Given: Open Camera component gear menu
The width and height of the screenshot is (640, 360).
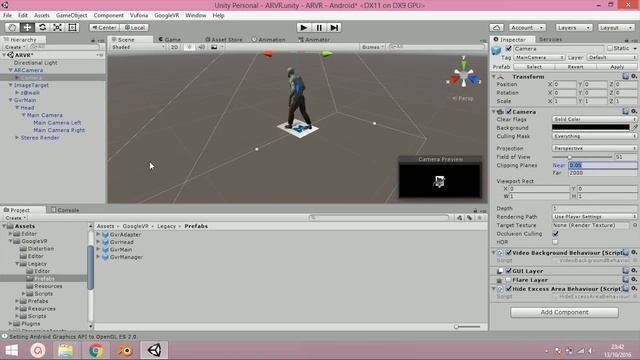Looking at the screenshot, I should (633, 111).
